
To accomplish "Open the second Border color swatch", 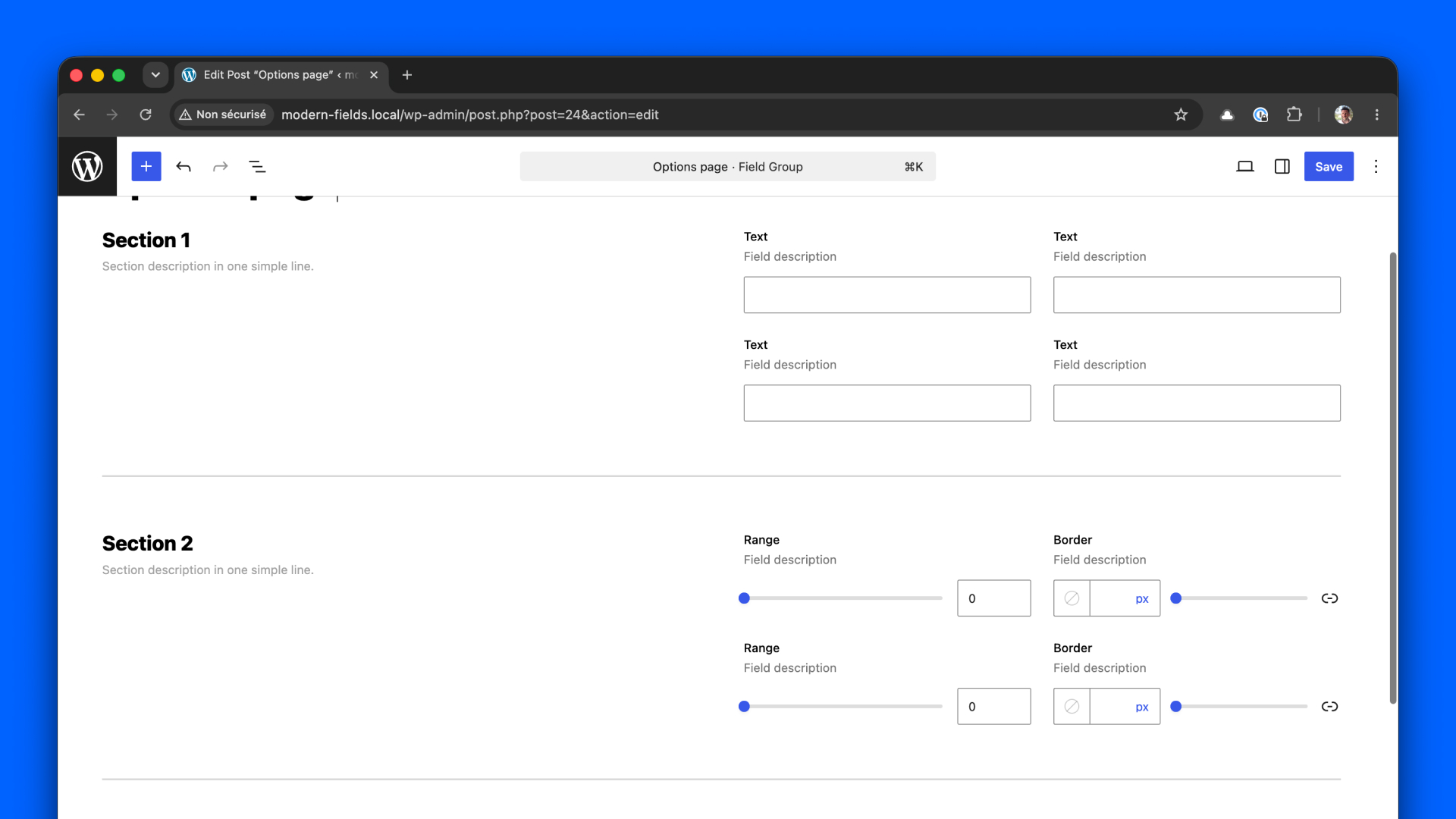I will pyautogui.click(x=1072, y=706).
